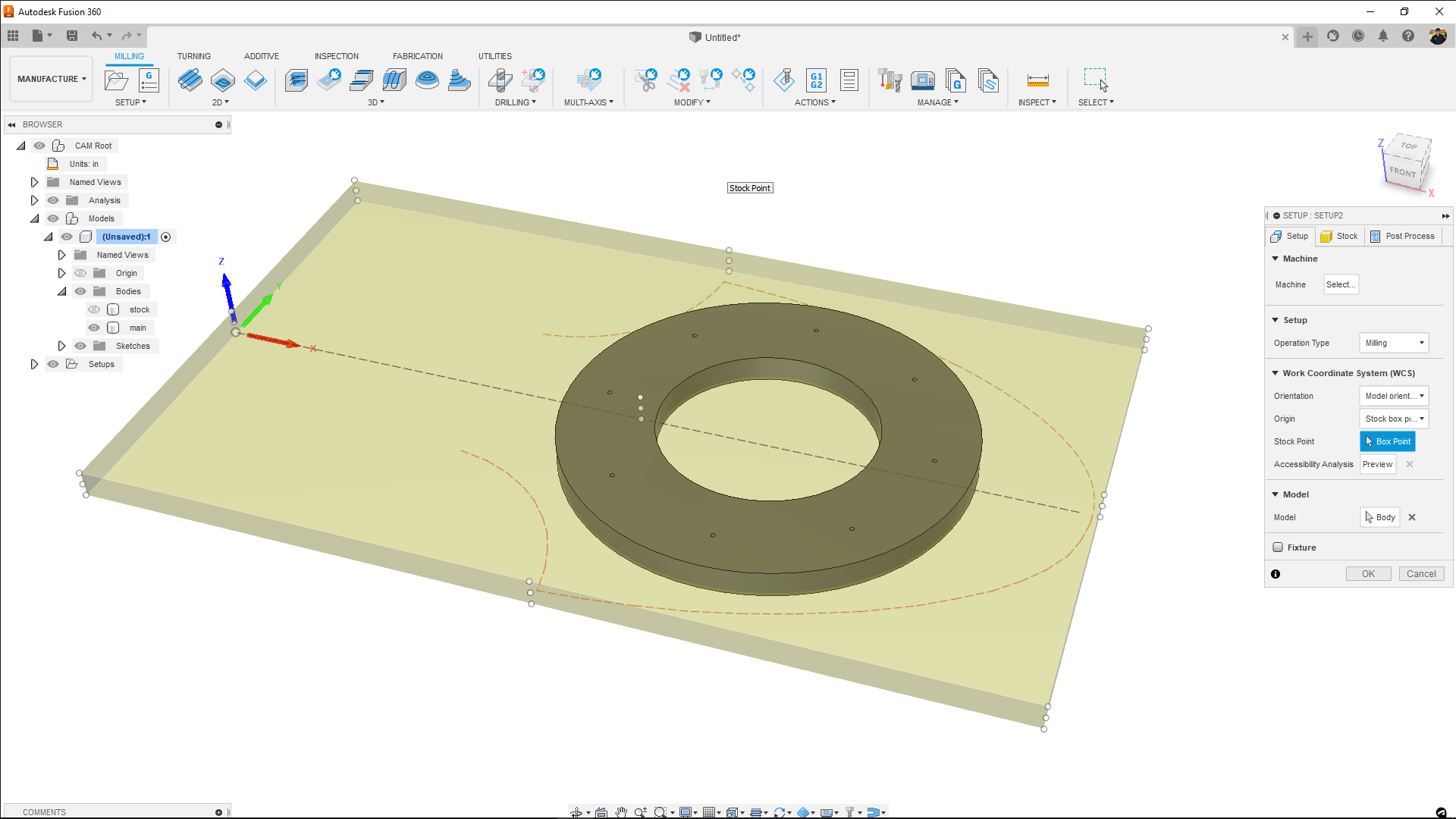
Task: Open the Operation Type dropdown showing Milling
Action: pyautogui.click(x=1394, y=343)
